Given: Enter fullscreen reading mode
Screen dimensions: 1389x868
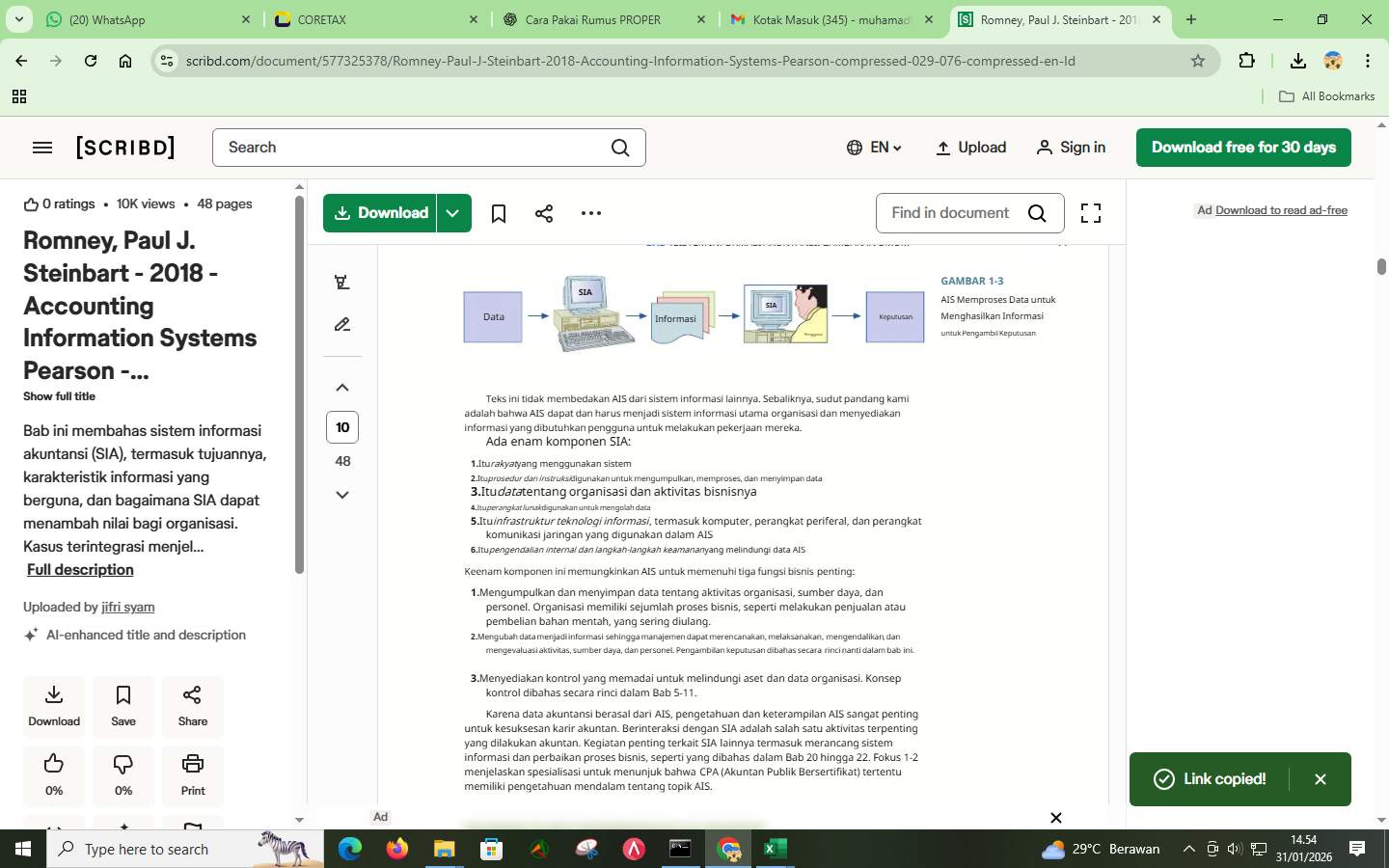Looking at the screenshot, I should click(1090, 212).
